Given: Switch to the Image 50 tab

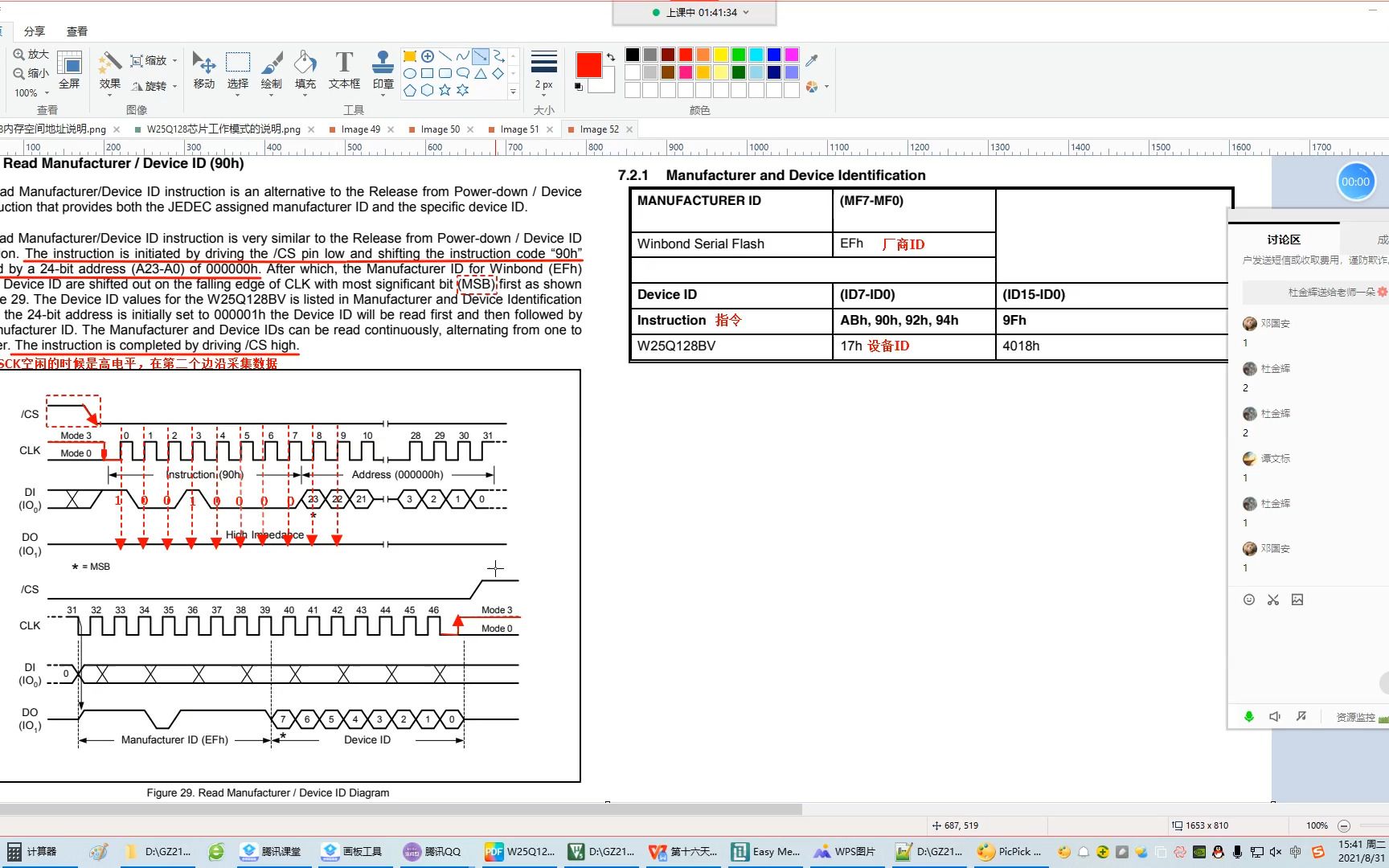Looking at the screenshot, I should click(440, 129).
